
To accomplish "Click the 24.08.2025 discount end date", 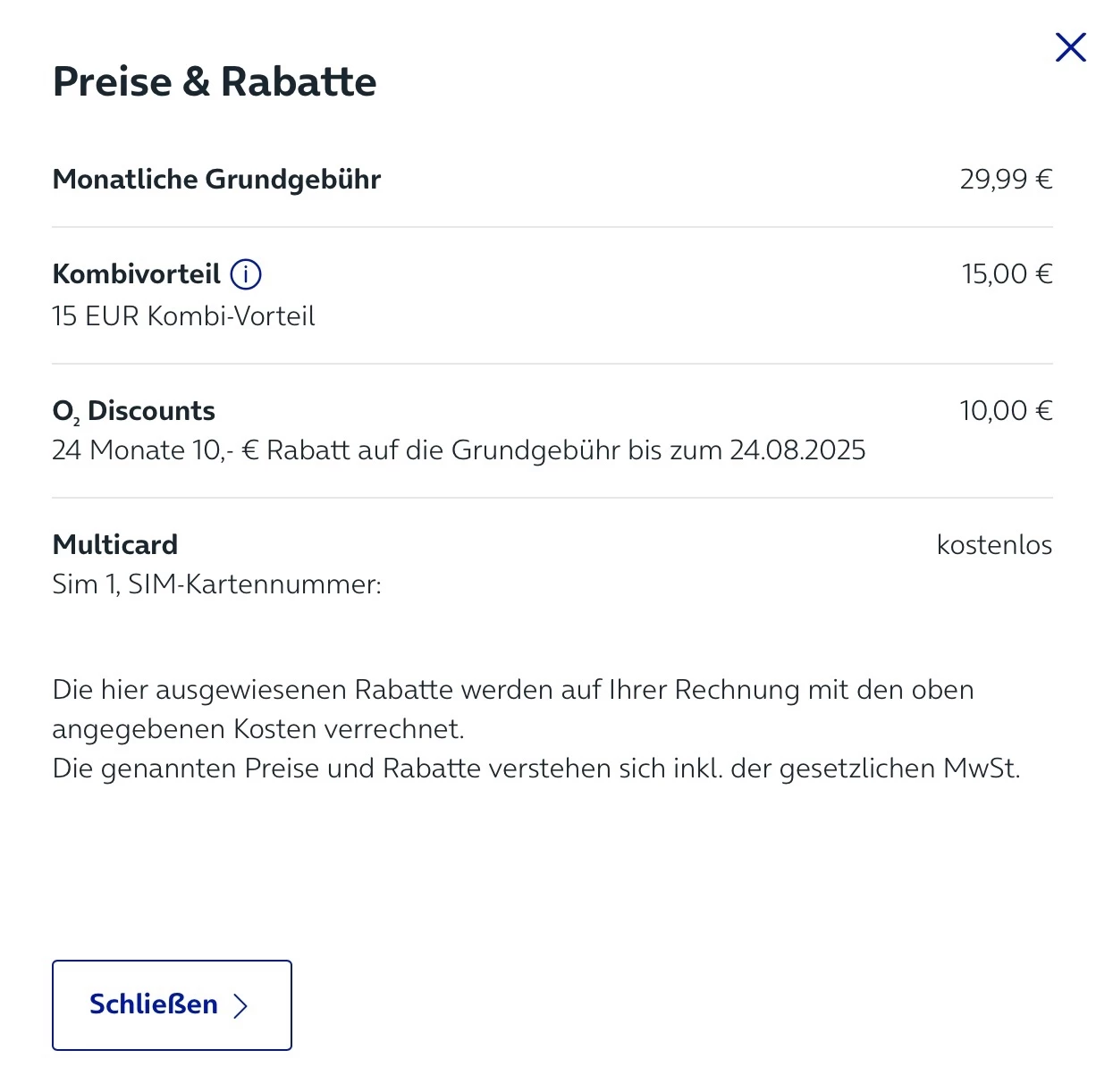I will 797,450.
